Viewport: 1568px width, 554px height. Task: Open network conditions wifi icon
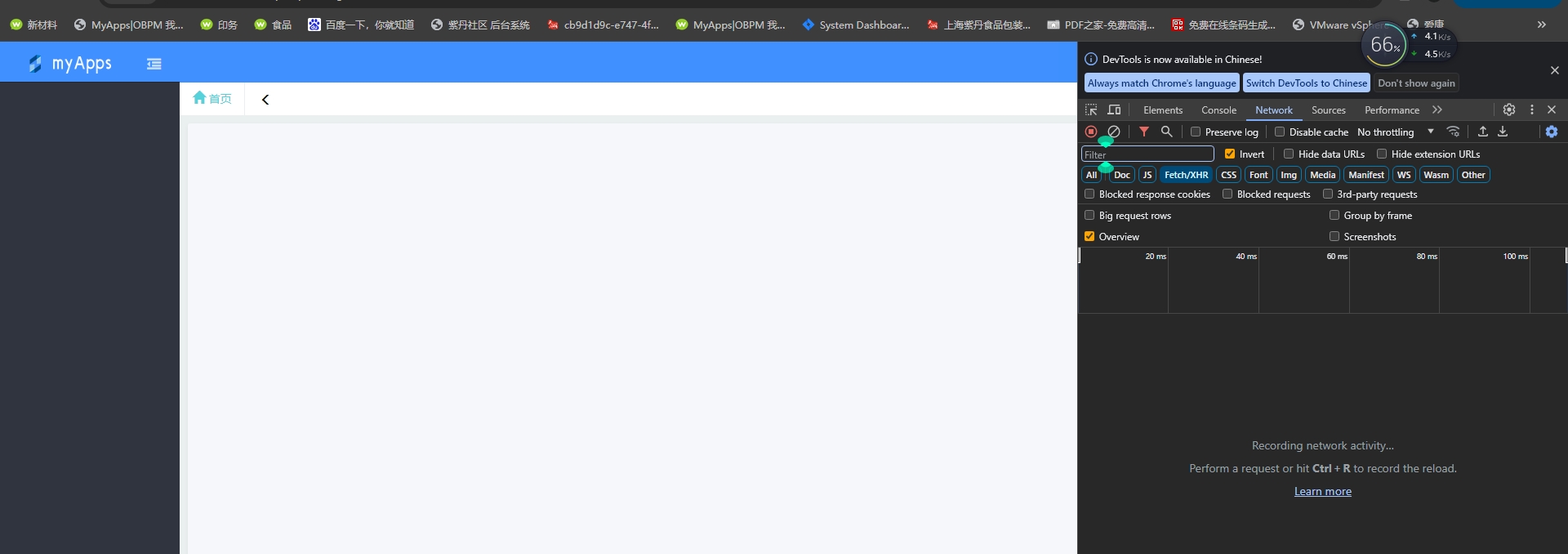(1453, 132)
